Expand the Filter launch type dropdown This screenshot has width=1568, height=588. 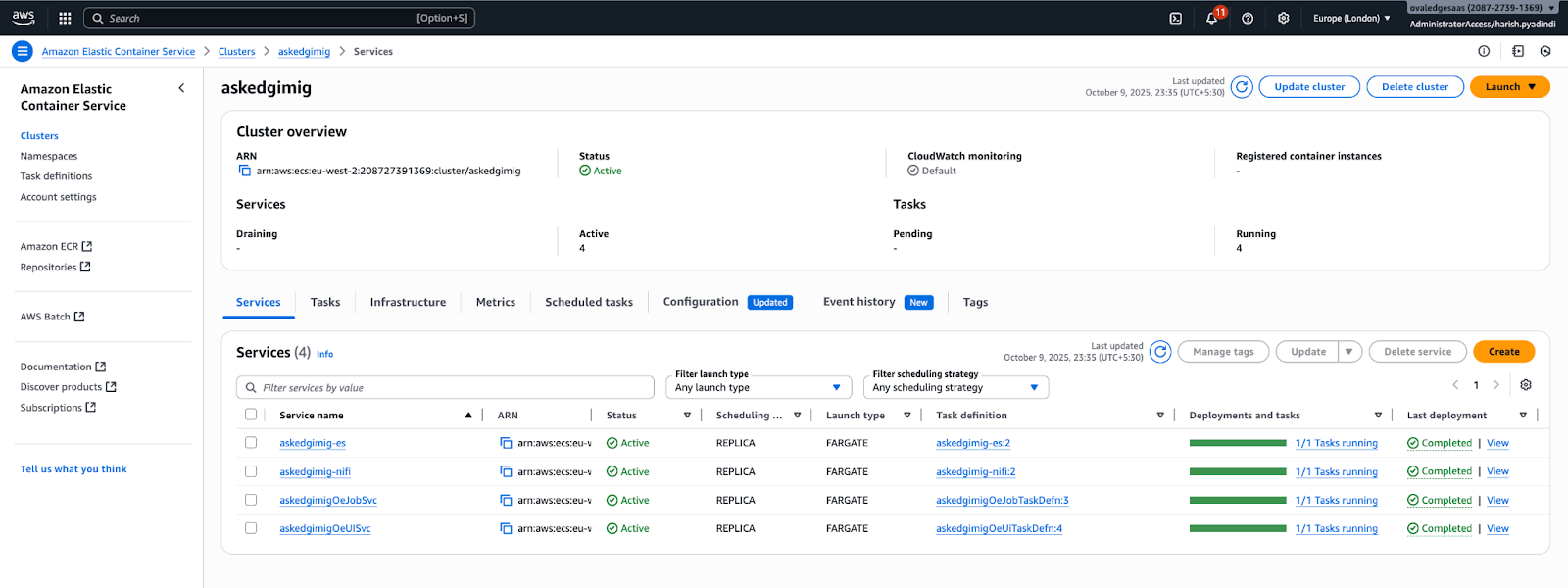coord(758,388)
